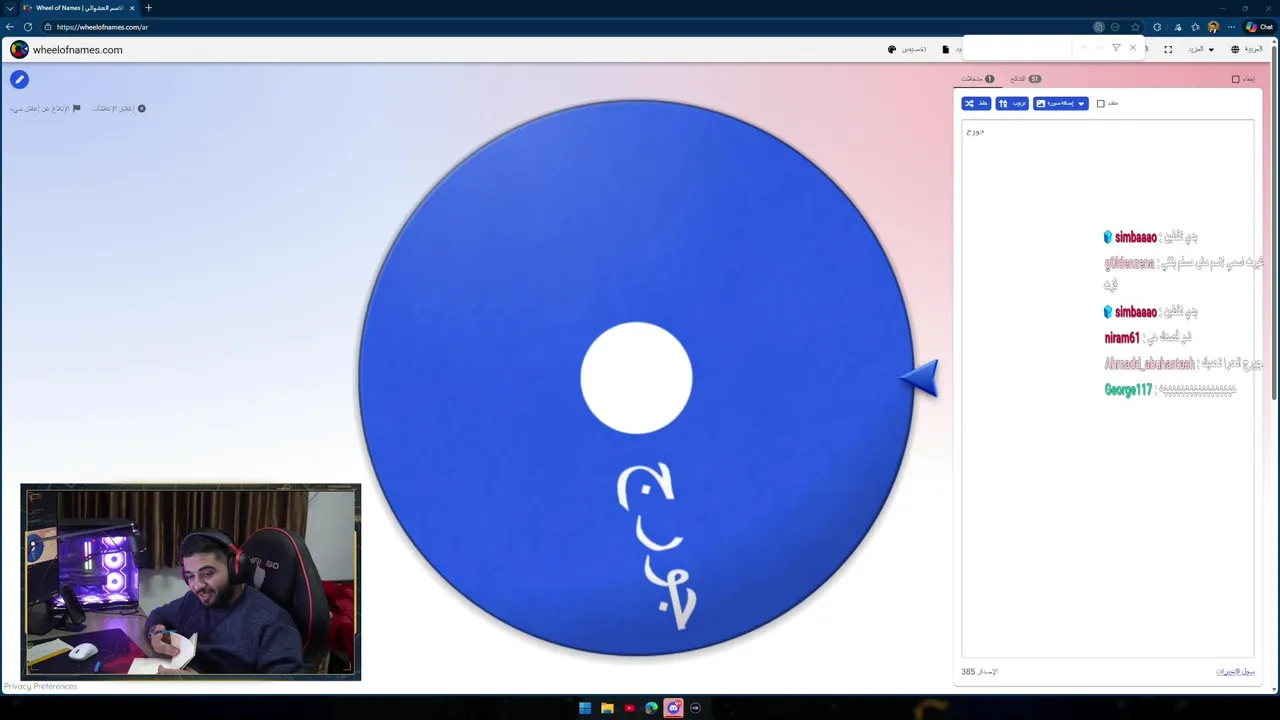
Task: Open the palette customize icon
Action: (892, 49)
